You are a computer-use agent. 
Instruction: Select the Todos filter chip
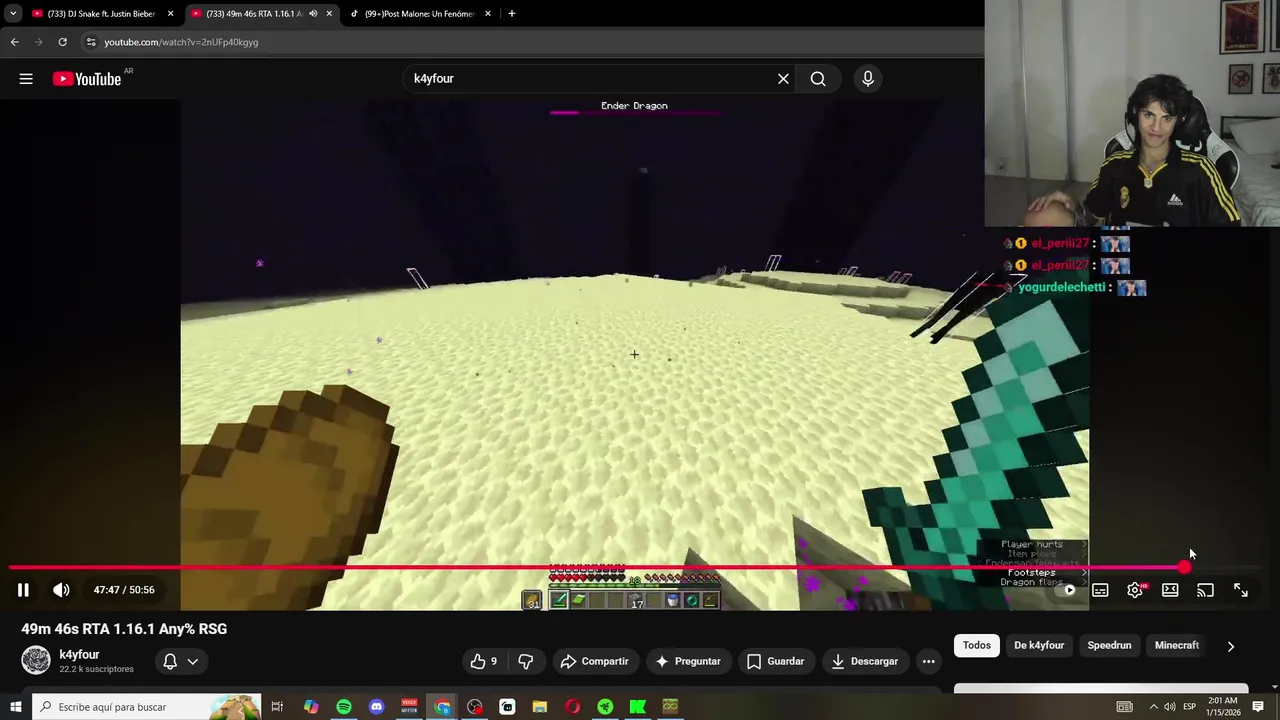(x=977, y=645)
